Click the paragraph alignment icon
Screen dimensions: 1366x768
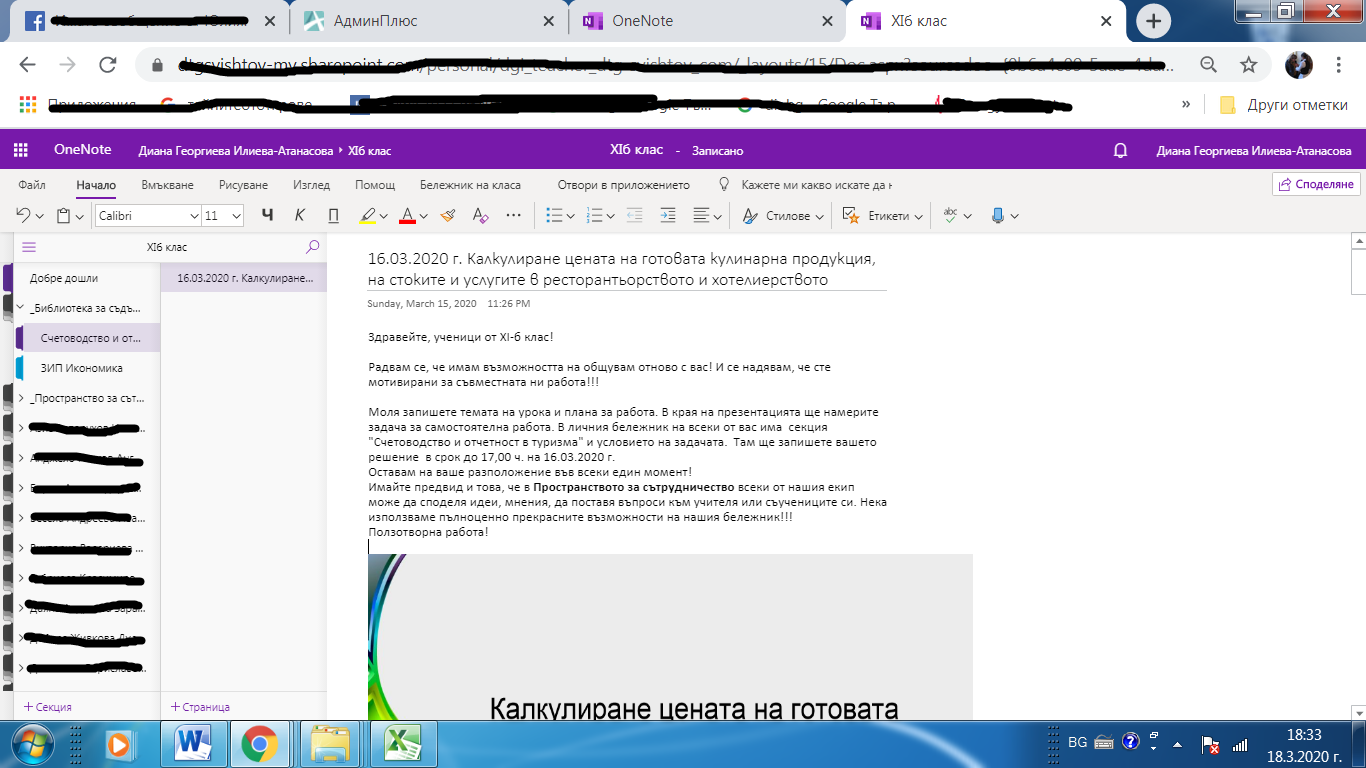(701, 215)
